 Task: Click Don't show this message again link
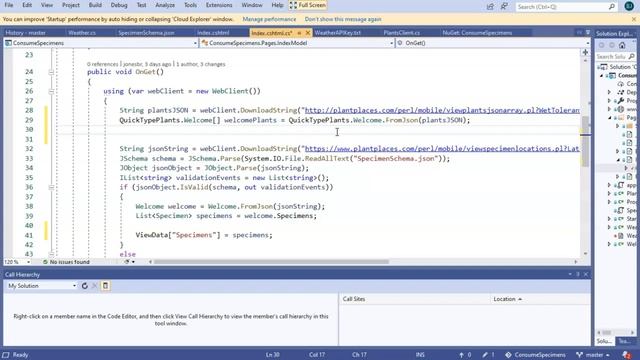click(x=343, y=19)
